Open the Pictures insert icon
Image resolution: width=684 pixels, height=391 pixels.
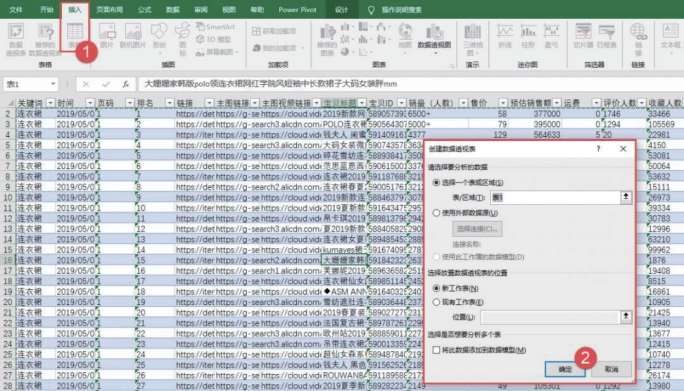point(107,36)
